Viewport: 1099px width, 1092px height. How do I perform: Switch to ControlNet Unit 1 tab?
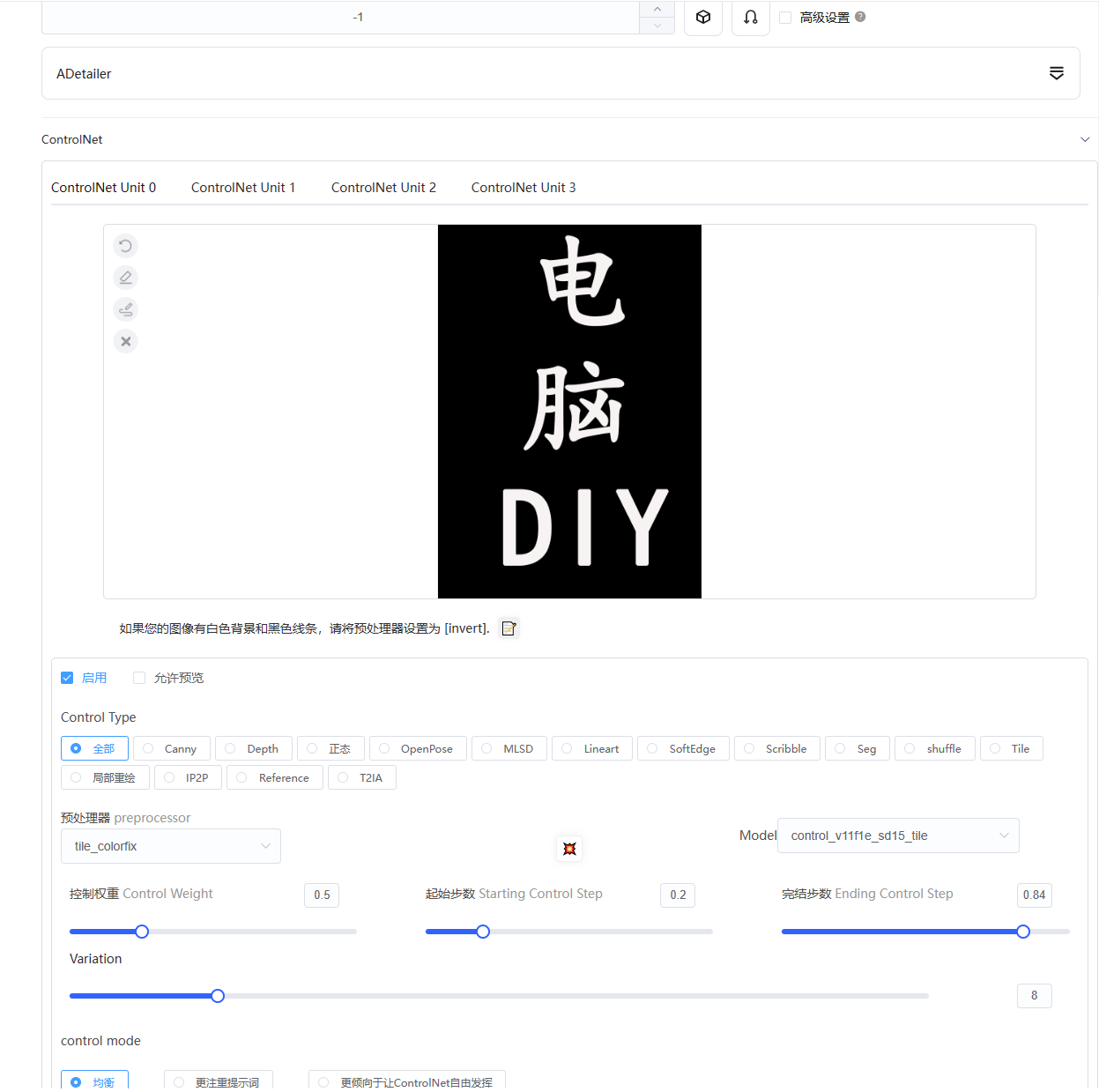(x=243, y=188)
